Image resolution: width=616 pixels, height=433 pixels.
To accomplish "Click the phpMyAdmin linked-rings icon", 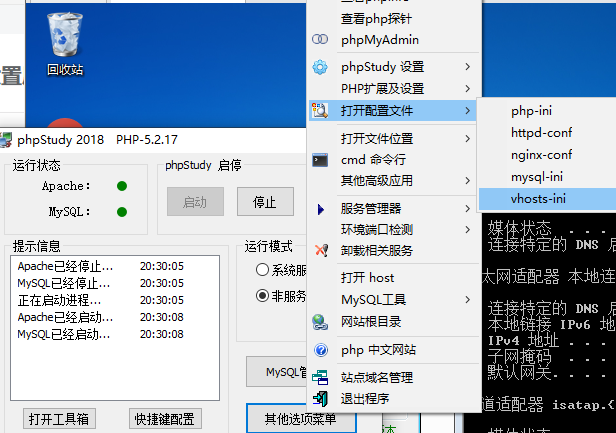I will (x=320, y=39).
